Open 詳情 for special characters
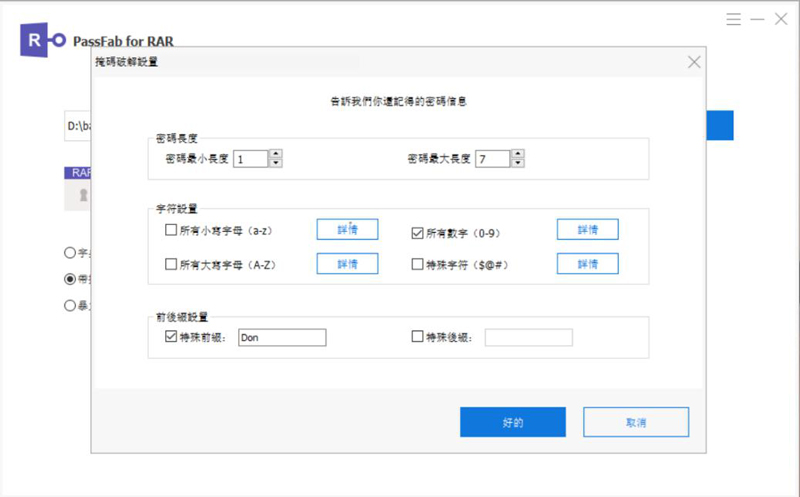The height and width of the screenshot is (497, 800). click(x=587, y=264)
